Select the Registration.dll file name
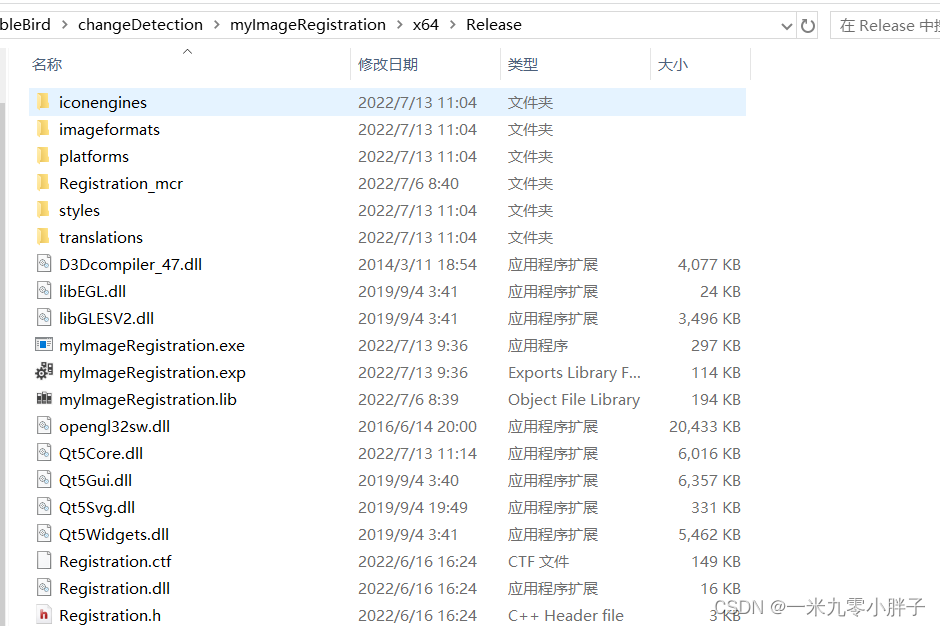Viewport: 940px width, 626px height. pos(115,588)
